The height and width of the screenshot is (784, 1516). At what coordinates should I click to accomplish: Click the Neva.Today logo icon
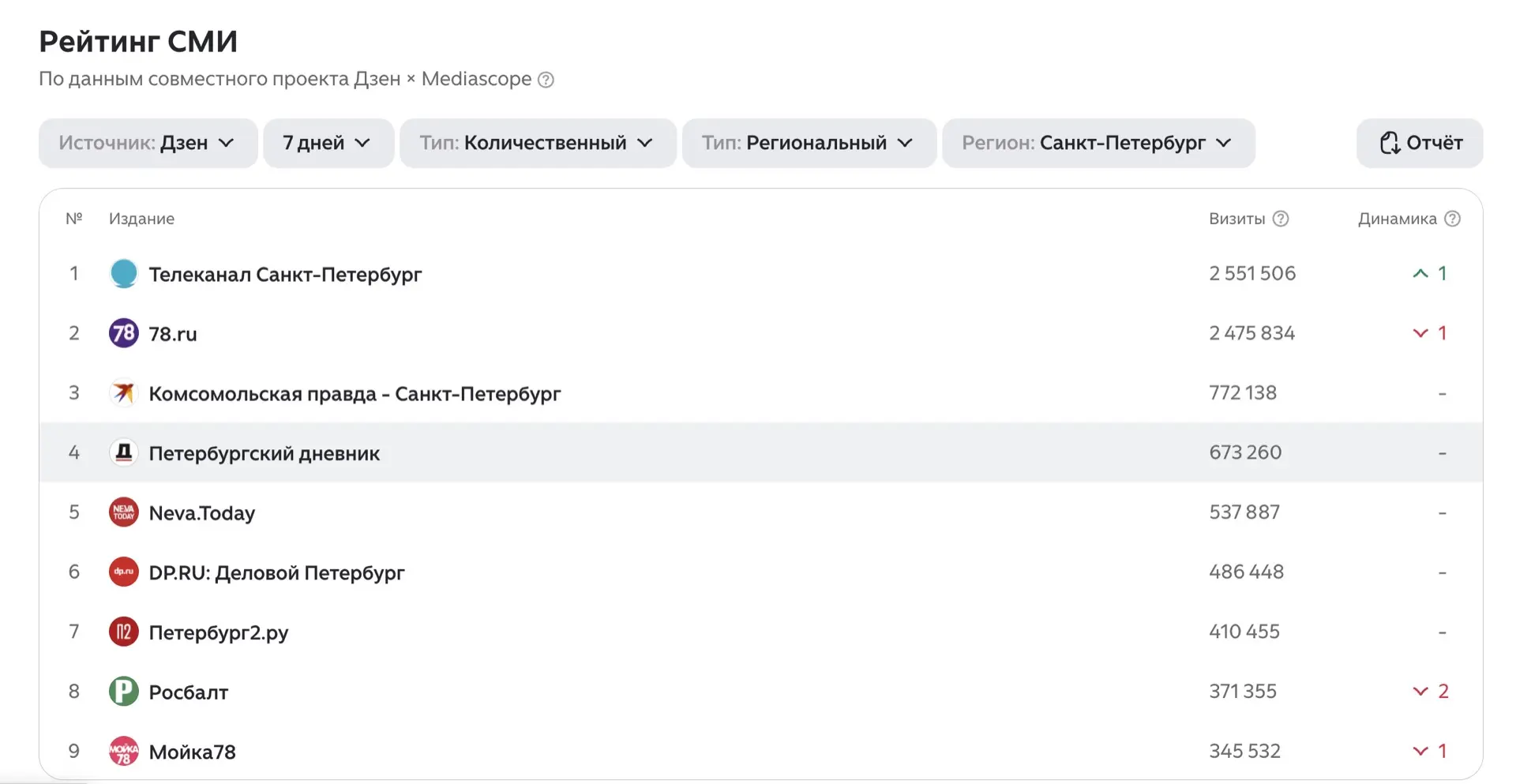click(123, 512)
